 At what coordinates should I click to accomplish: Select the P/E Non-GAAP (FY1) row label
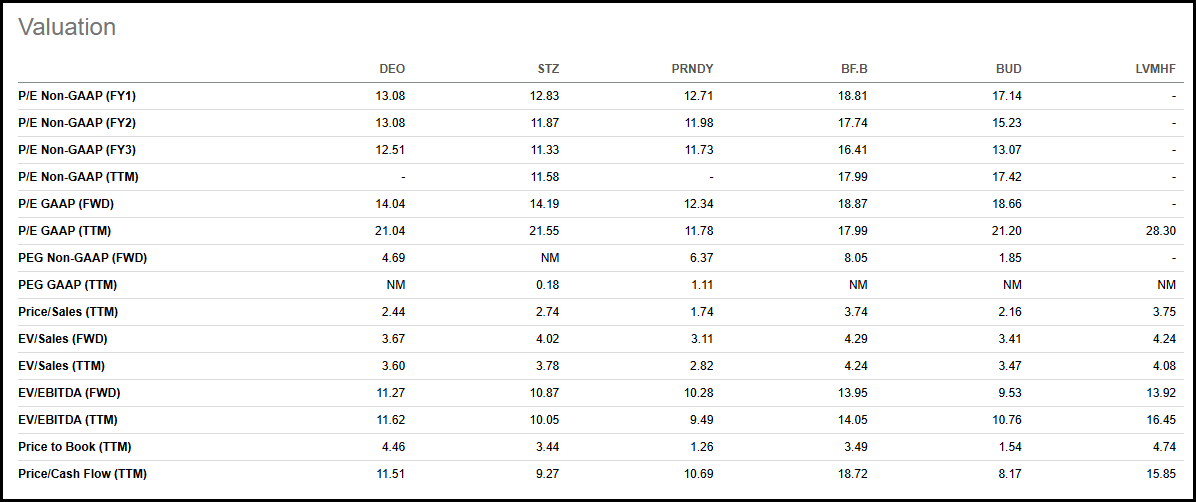pos(77,96)
